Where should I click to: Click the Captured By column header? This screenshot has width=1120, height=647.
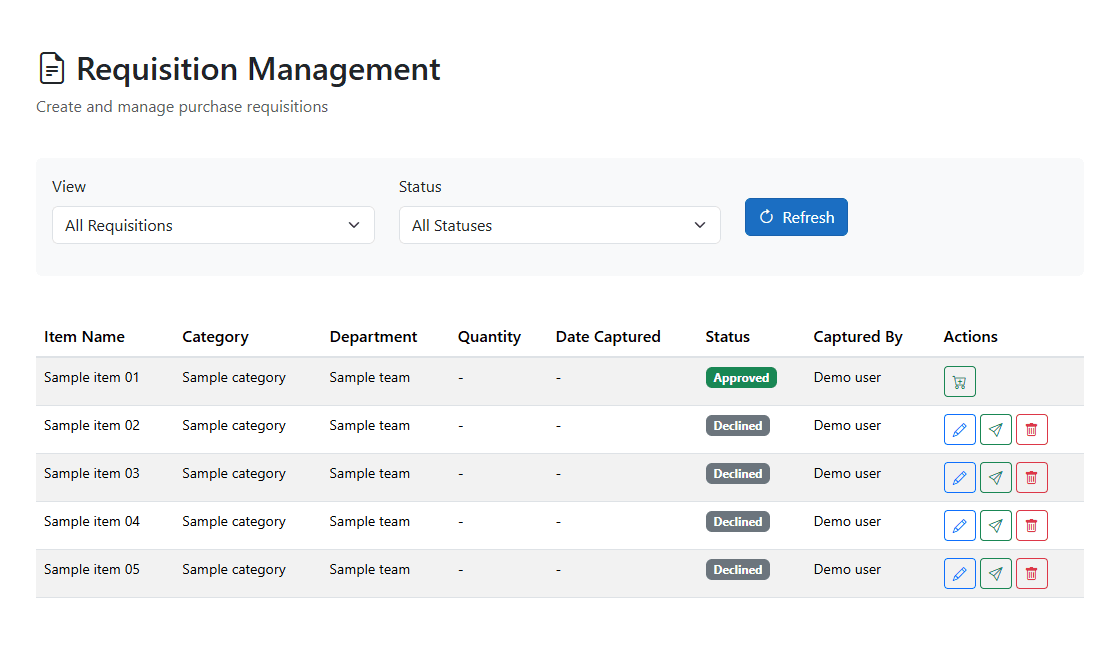click(858, 336)
